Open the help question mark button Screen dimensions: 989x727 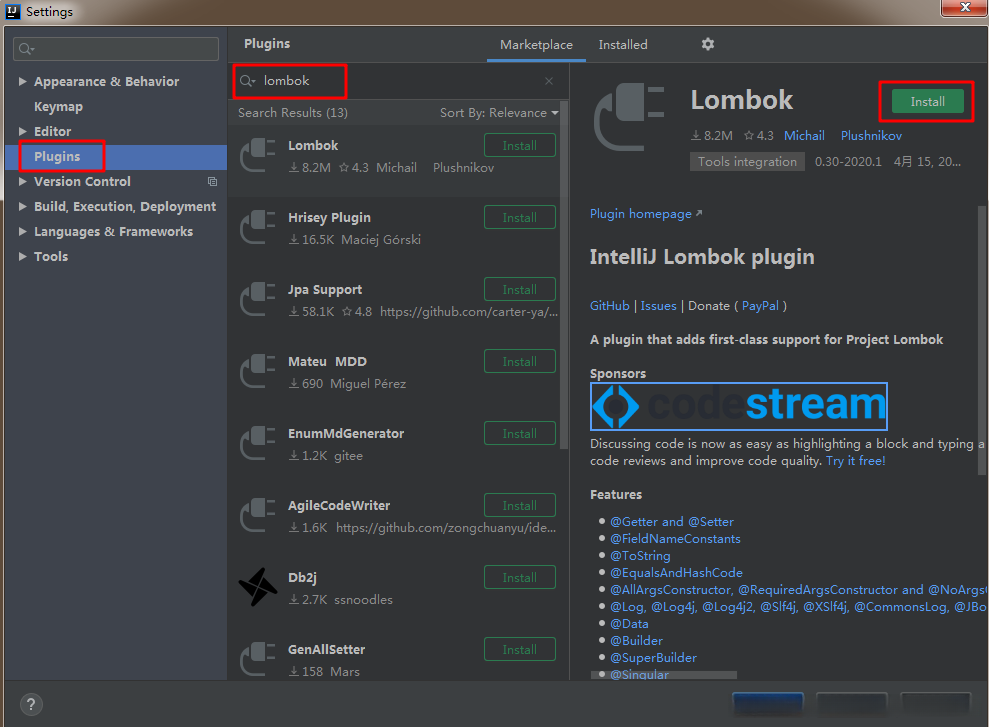(31, 704)
